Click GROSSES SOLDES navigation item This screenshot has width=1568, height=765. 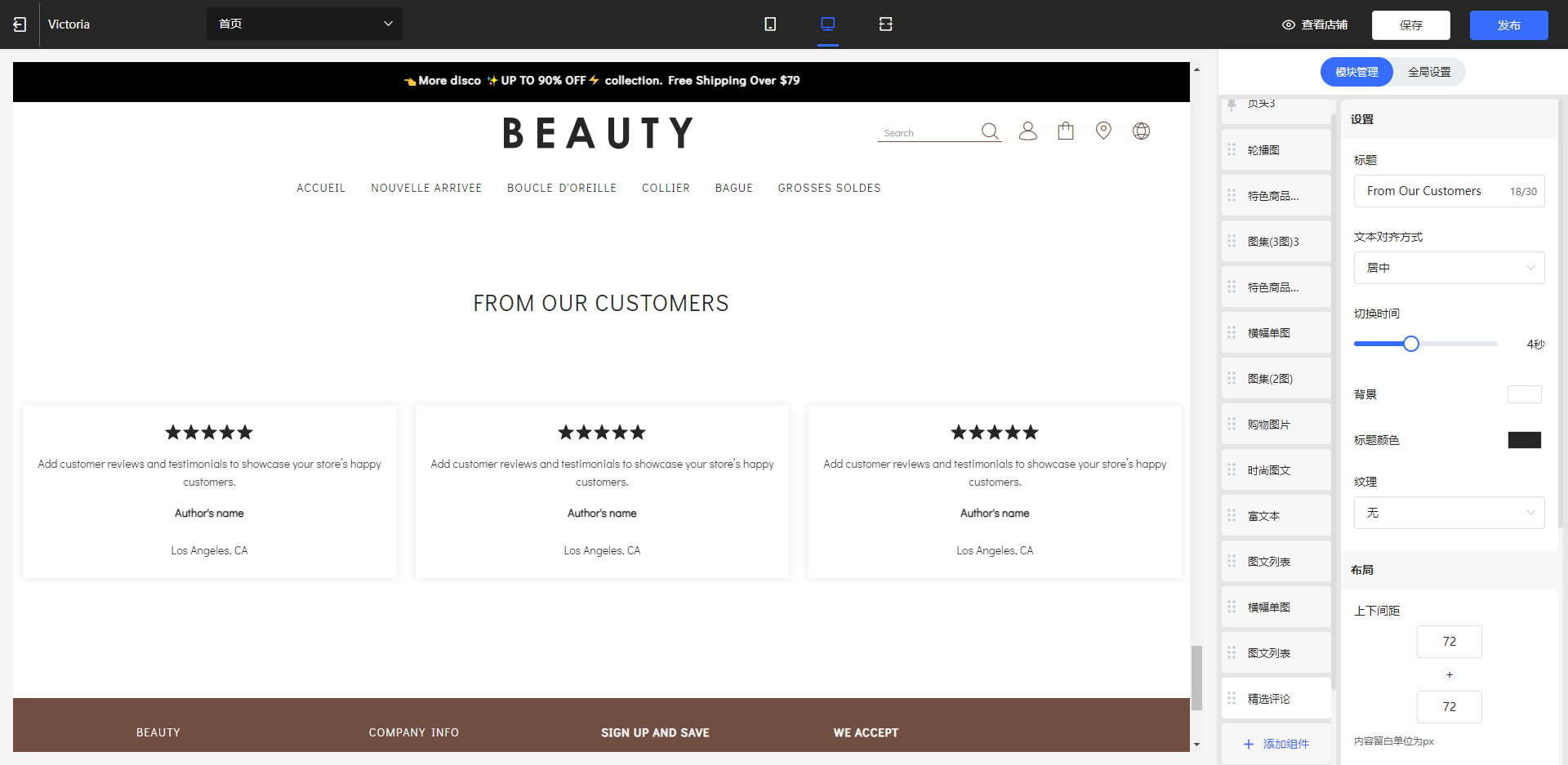pyautogui.click(x=829, y=188)
